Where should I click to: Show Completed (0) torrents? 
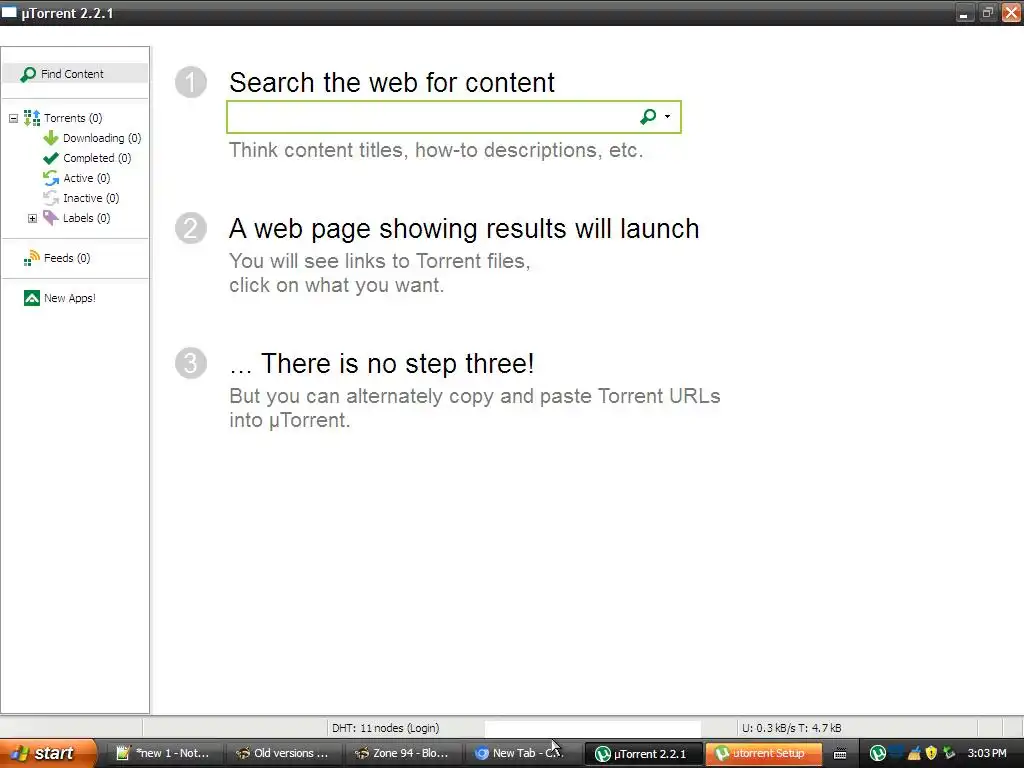97,158
